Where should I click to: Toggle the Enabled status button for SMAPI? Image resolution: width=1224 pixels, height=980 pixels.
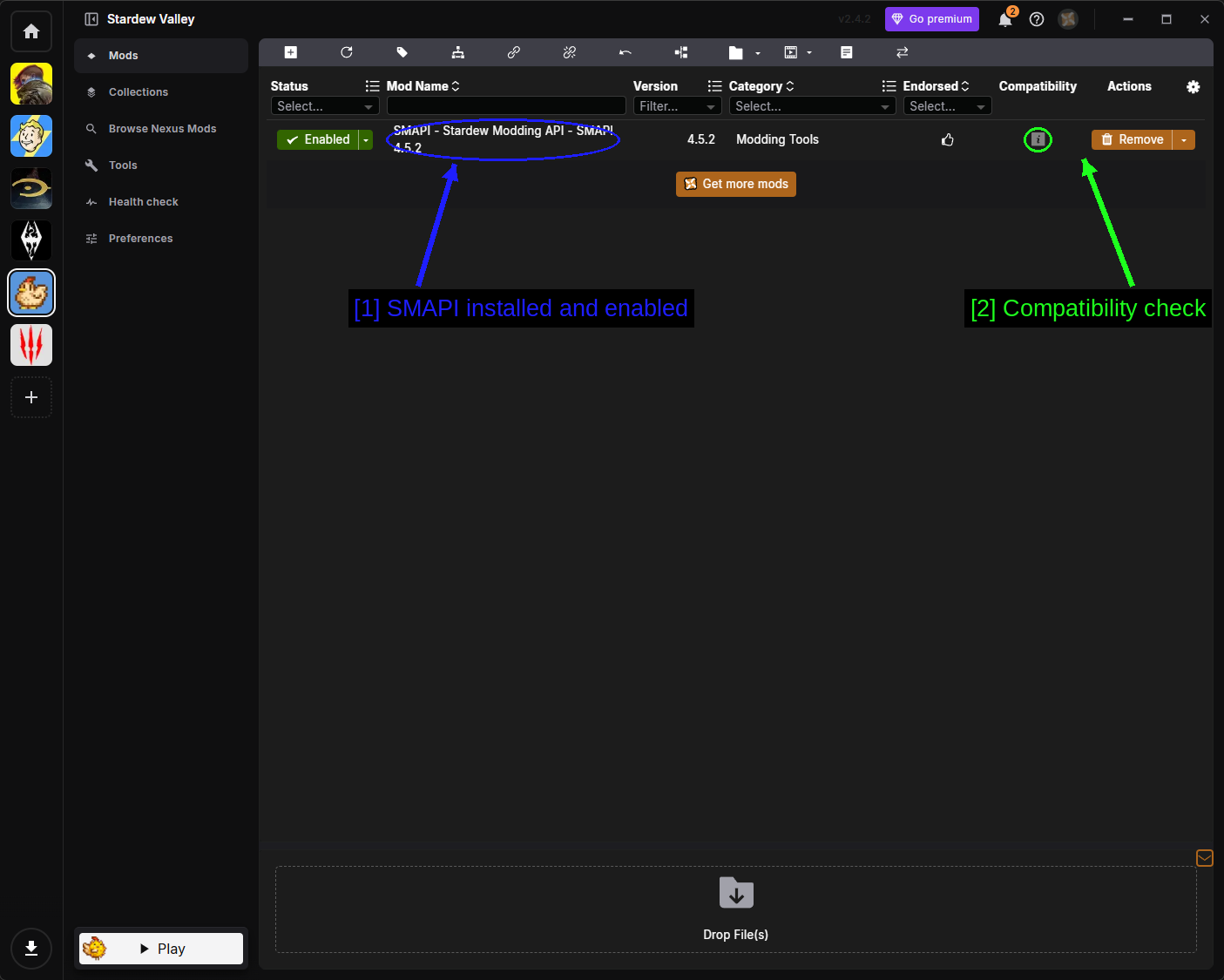pos(318,139)
